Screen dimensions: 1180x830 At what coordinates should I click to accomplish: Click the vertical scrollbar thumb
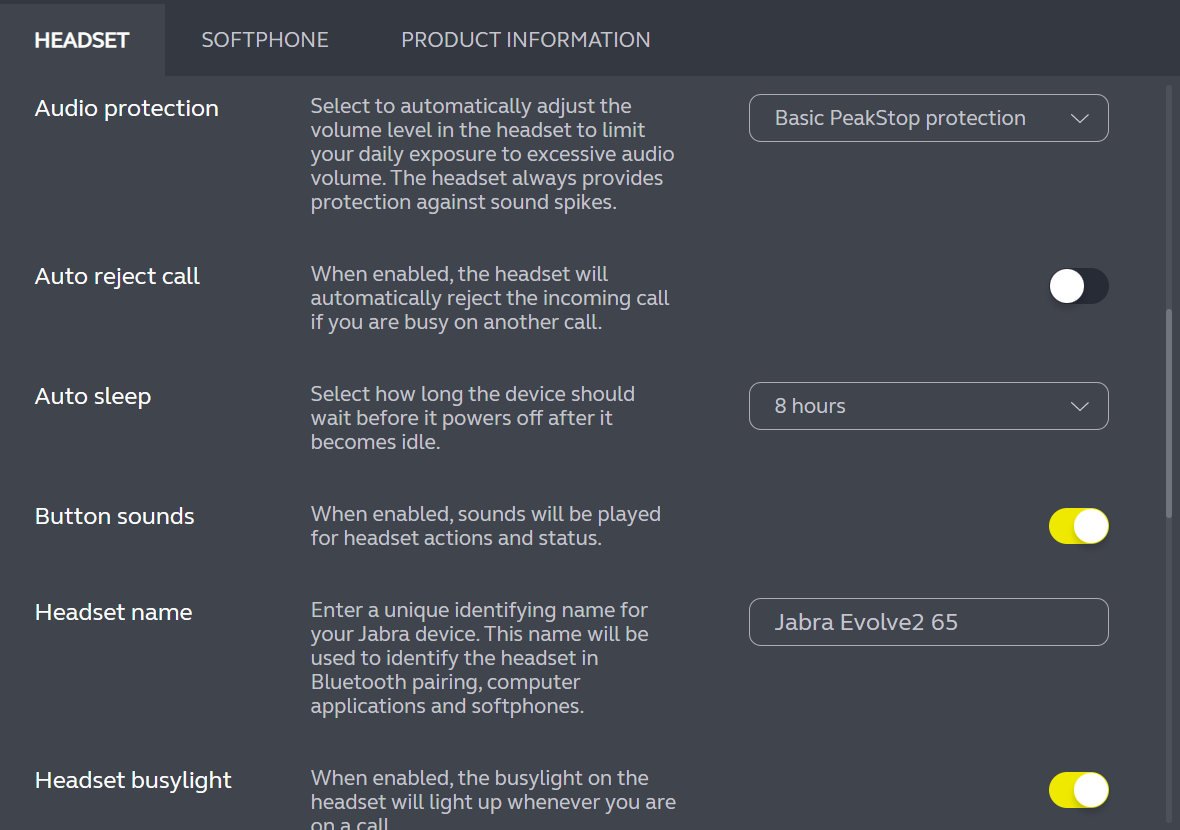(x=1169, y=412)
